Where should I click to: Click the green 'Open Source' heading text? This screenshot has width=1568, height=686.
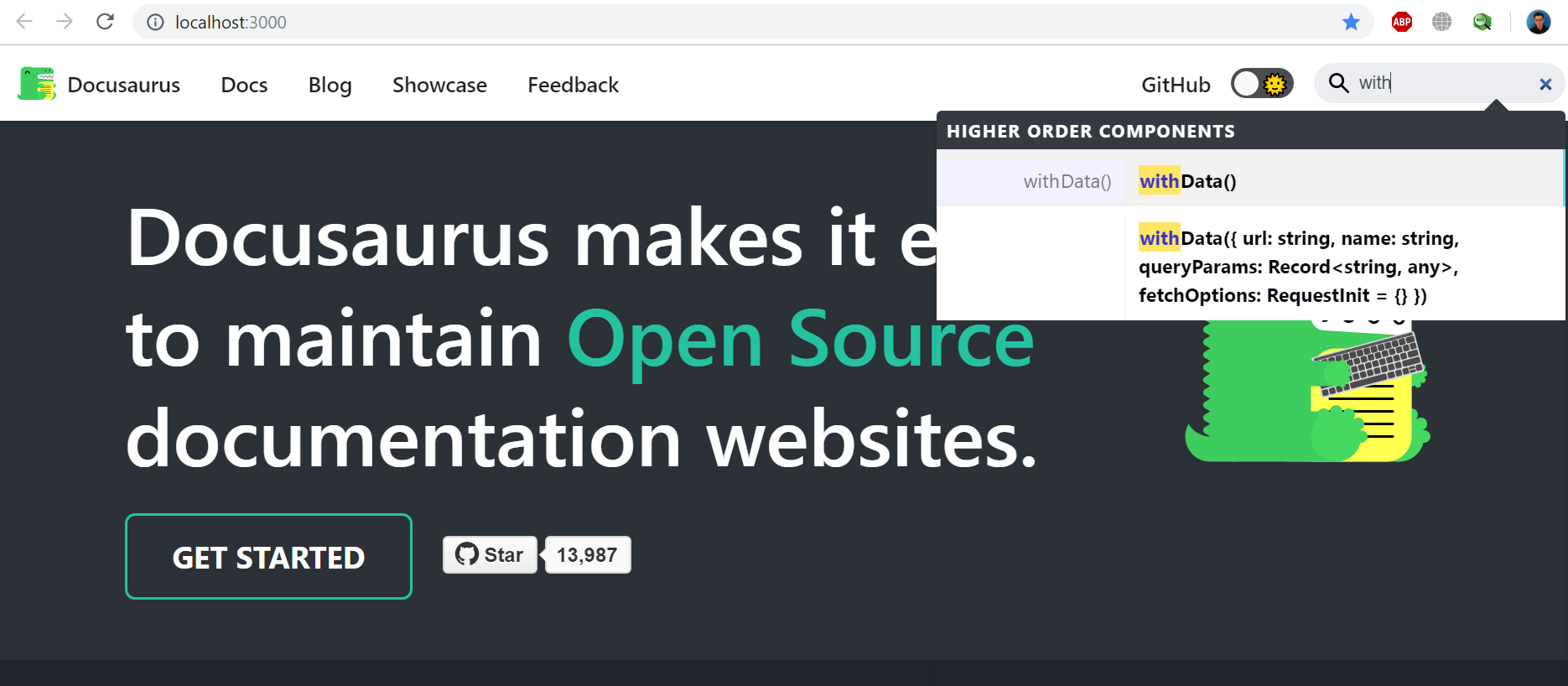tap(800, 340)
